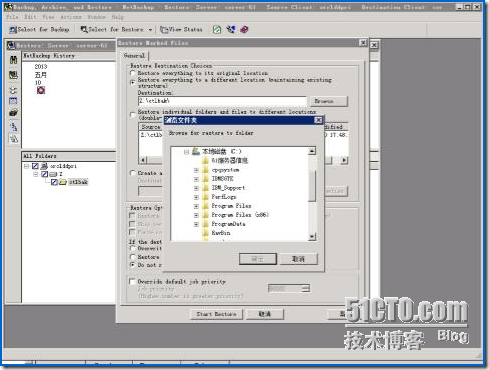Viewport: 489px width, 370px height.
Task: Click the binoculars icon in sidebar
Action: point(13,60)
